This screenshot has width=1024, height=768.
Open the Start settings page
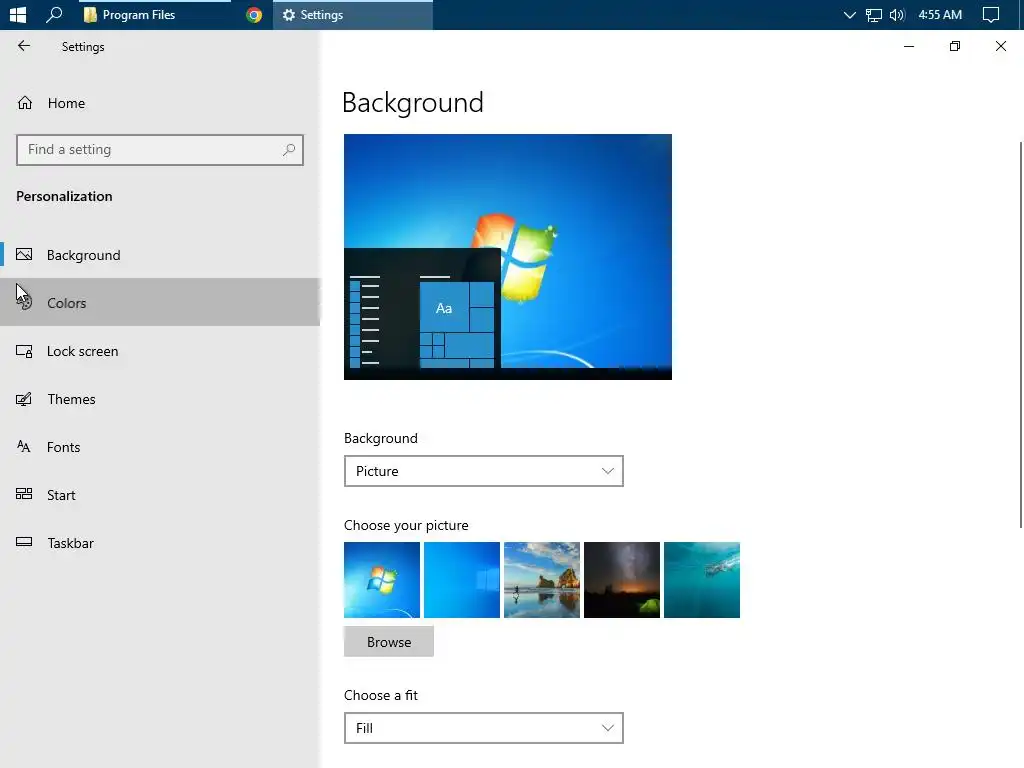(x=160, y=495)
